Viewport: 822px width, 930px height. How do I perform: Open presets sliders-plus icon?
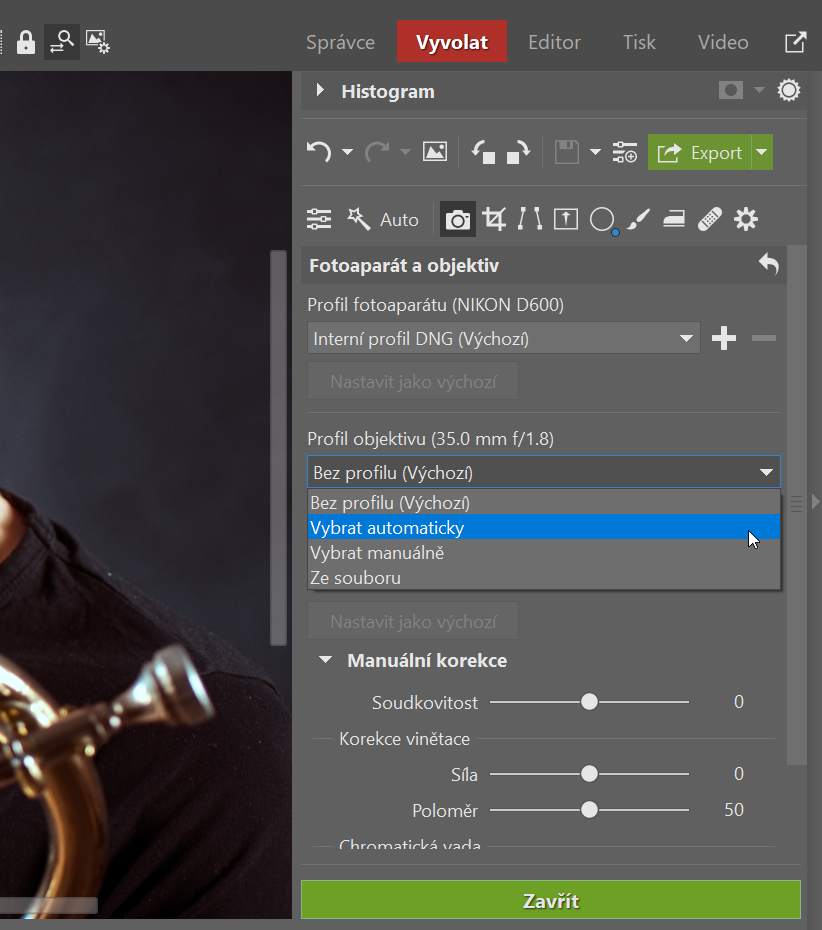click(x=625, y=152)
